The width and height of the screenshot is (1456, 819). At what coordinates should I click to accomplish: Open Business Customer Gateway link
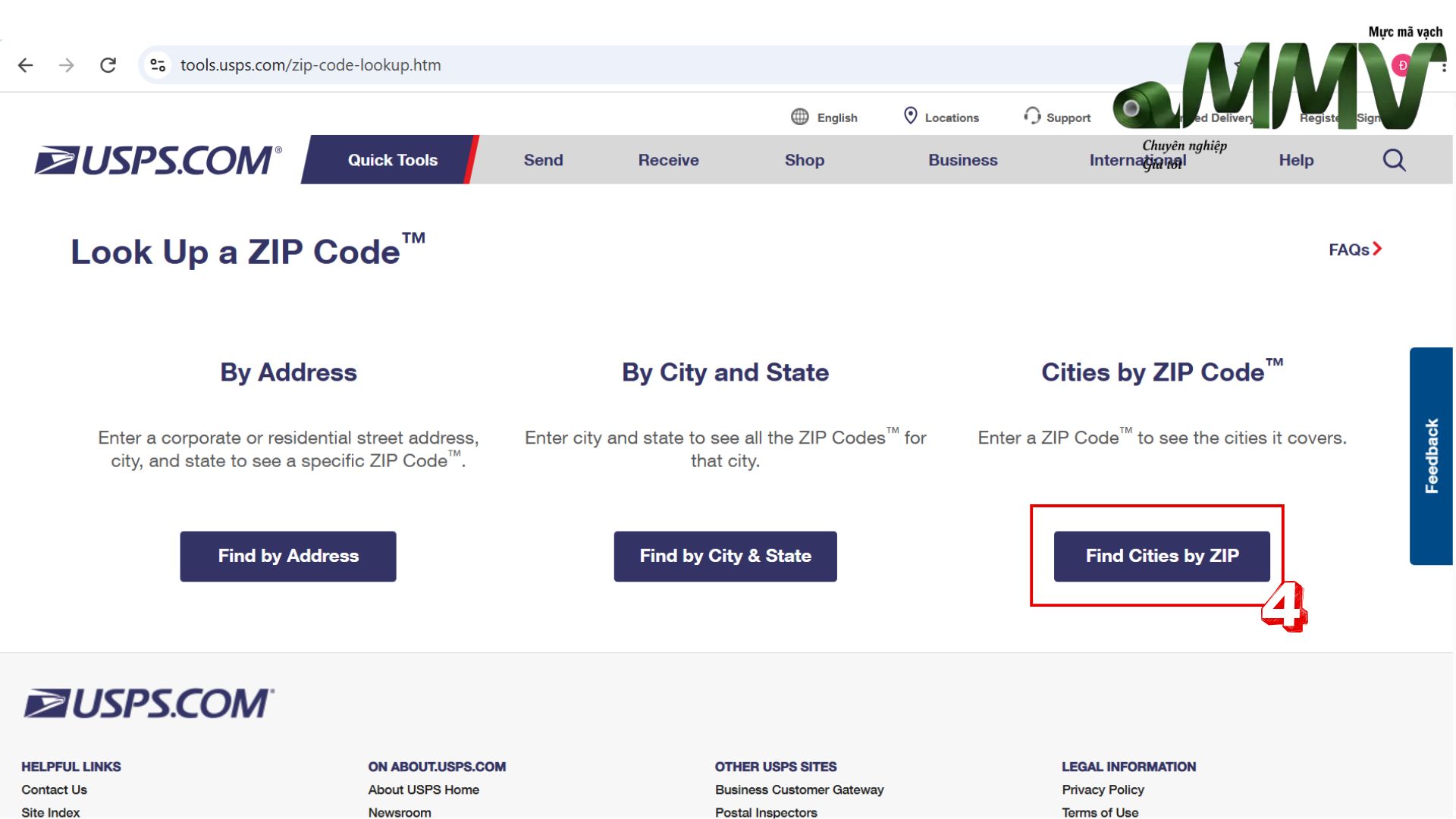pyautogui.click(x=799, y=789)
